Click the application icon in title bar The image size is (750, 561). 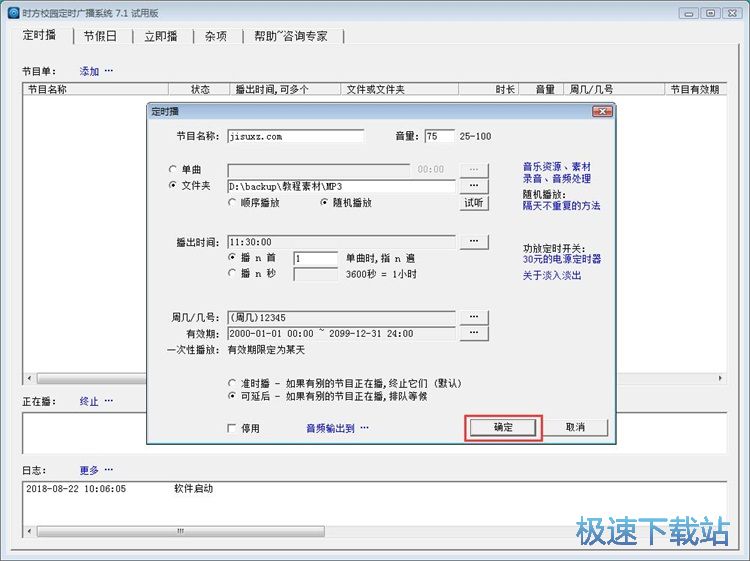(x=14, y=13)
